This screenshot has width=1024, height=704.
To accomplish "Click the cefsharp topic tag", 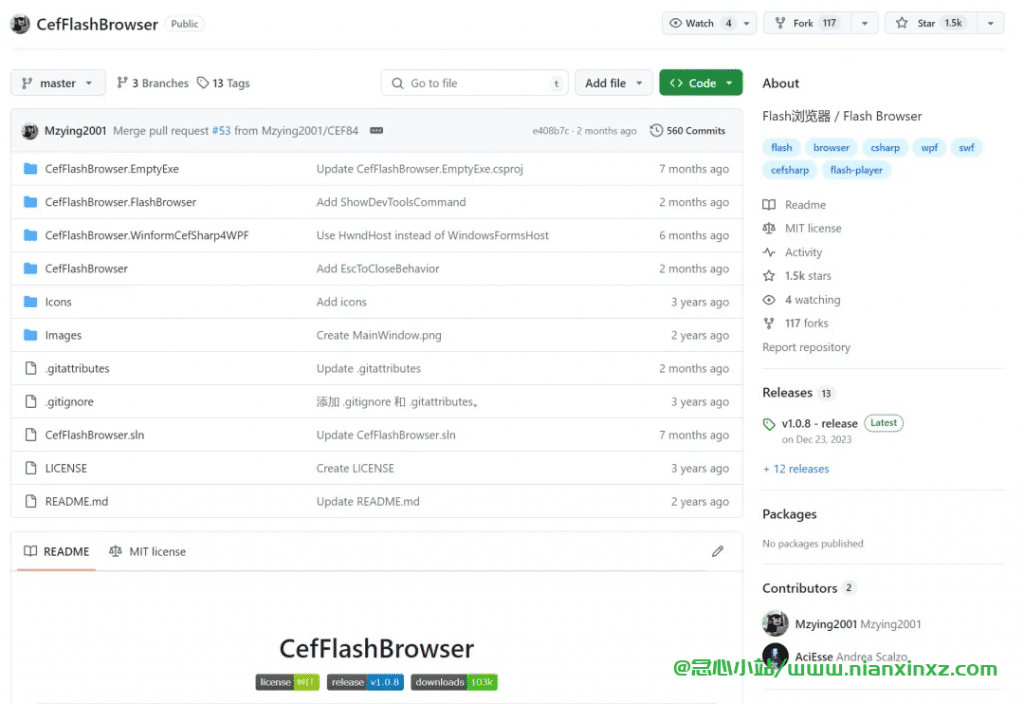I will tap(790, 170).
